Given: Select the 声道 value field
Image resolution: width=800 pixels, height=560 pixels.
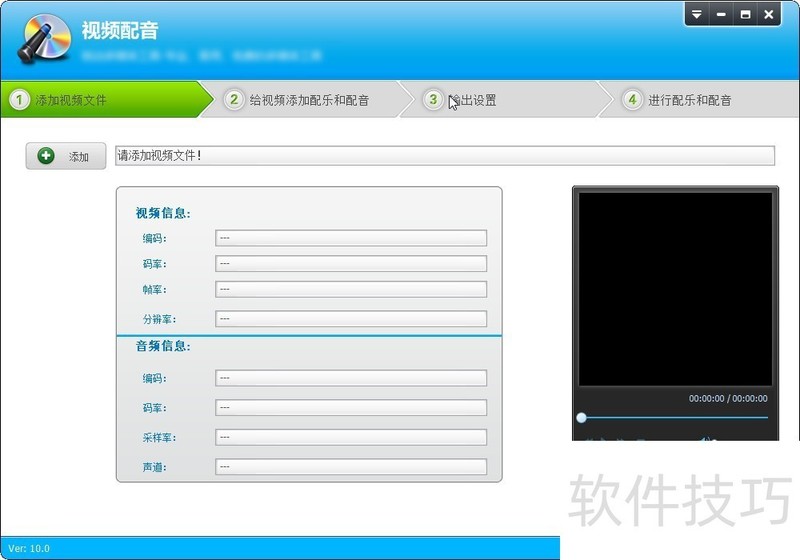Looking at the screenshot, I should pos(350,467).
